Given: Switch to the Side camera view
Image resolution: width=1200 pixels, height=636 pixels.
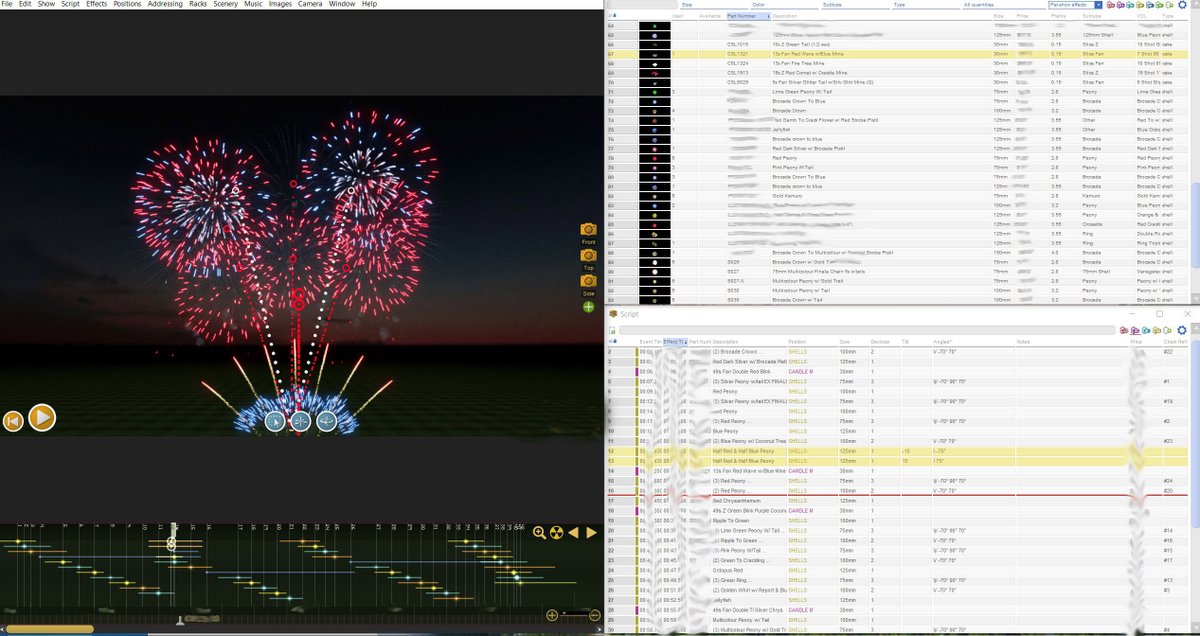Looking at the screenshot, I should (588, 282).
